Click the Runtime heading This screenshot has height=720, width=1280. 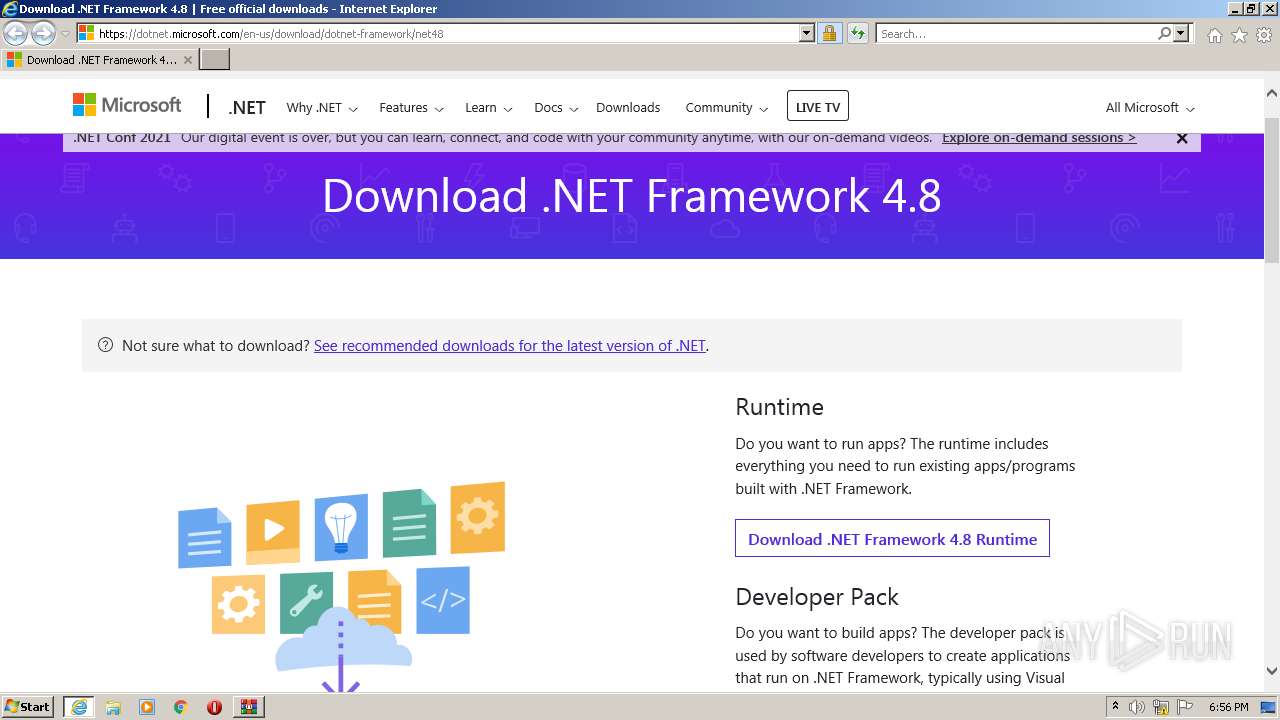tap(779, 407)
